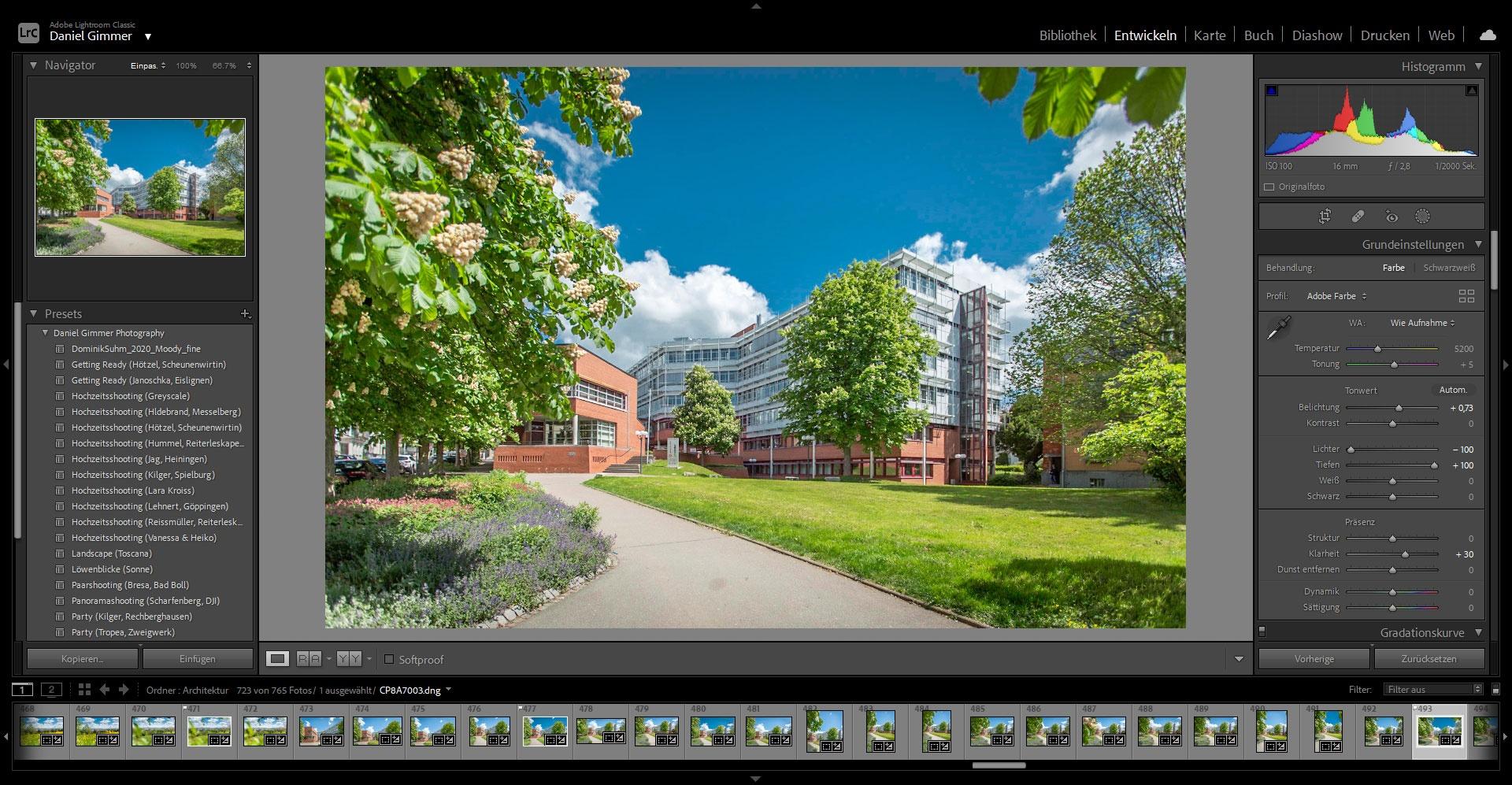1512x785 pixels.
Task: Open second window display button 2
Action: 51,690
